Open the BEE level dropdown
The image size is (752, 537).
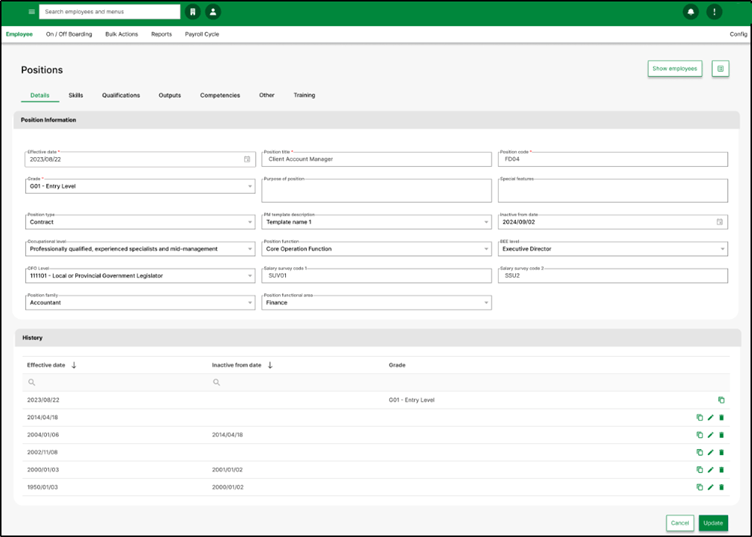tap(613, 249)
